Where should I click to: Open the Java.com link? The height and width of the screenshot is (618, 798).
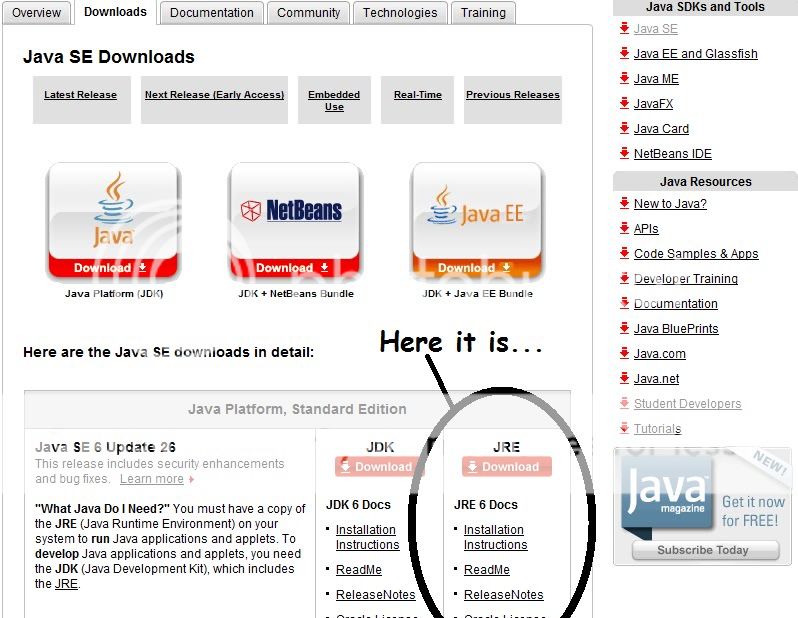[660, 354]
